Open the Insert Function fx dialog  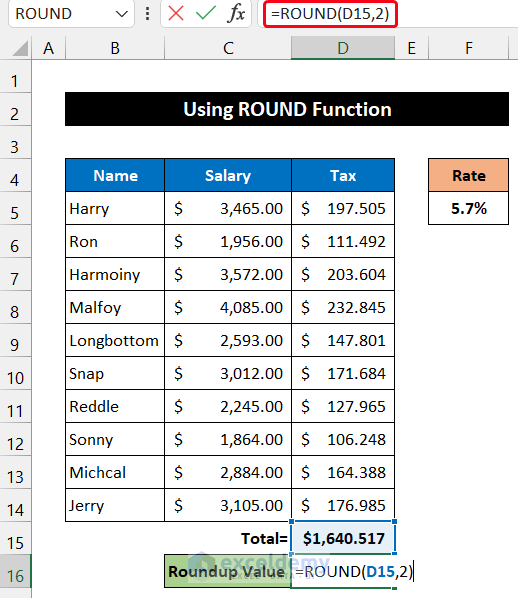pos(236,14)
